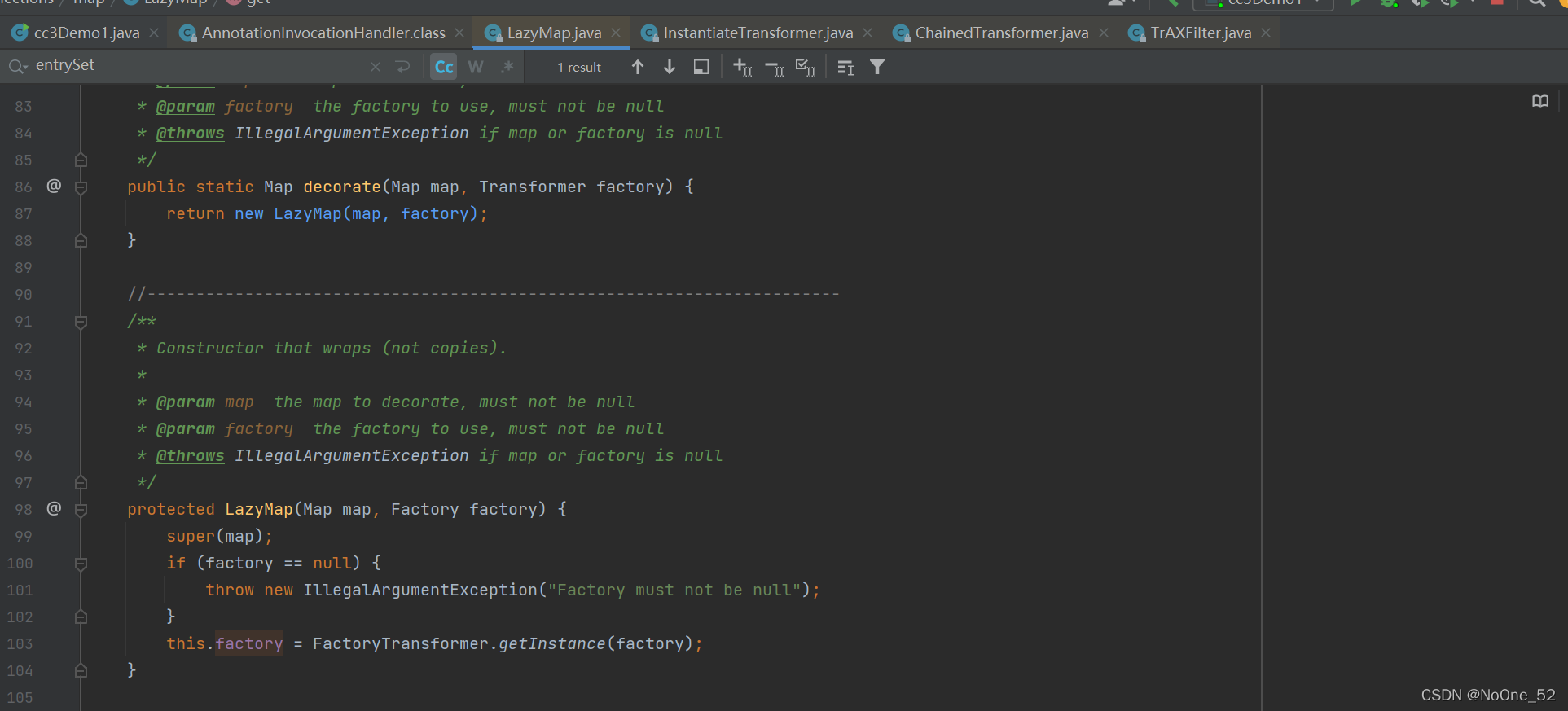Image resolution: width=1568 pixels, height=711 pixels.
Task: Toggle the Regex search option
Action: (507, 67)
